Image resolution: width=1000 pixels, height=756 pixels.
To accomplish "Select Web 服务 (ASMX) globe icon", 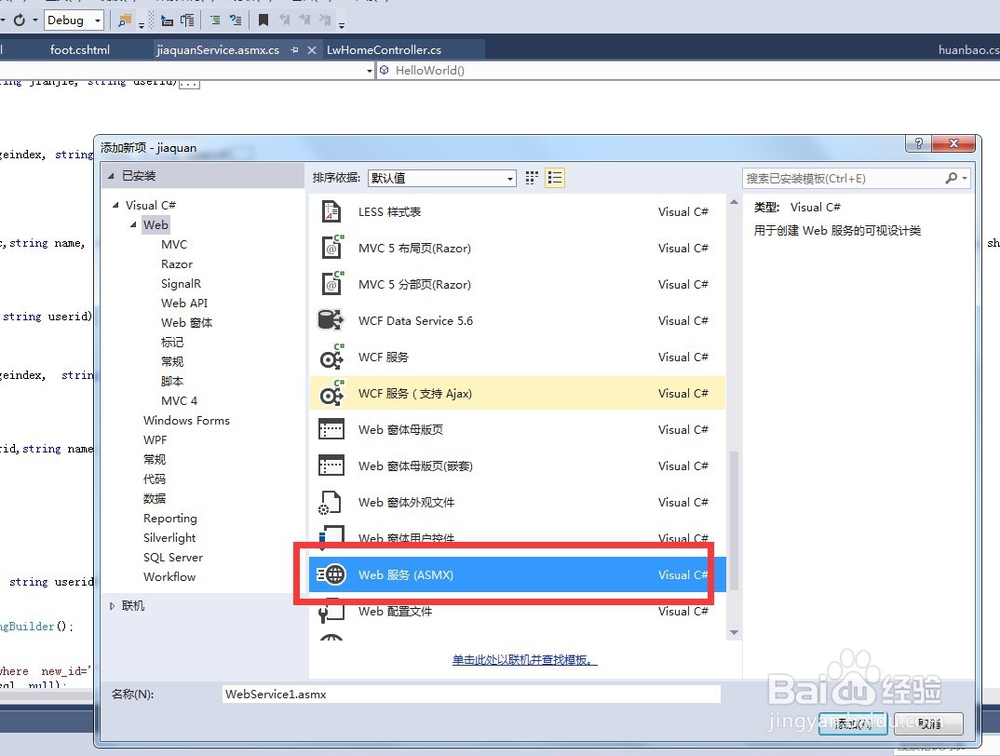I will coord(332,575).
